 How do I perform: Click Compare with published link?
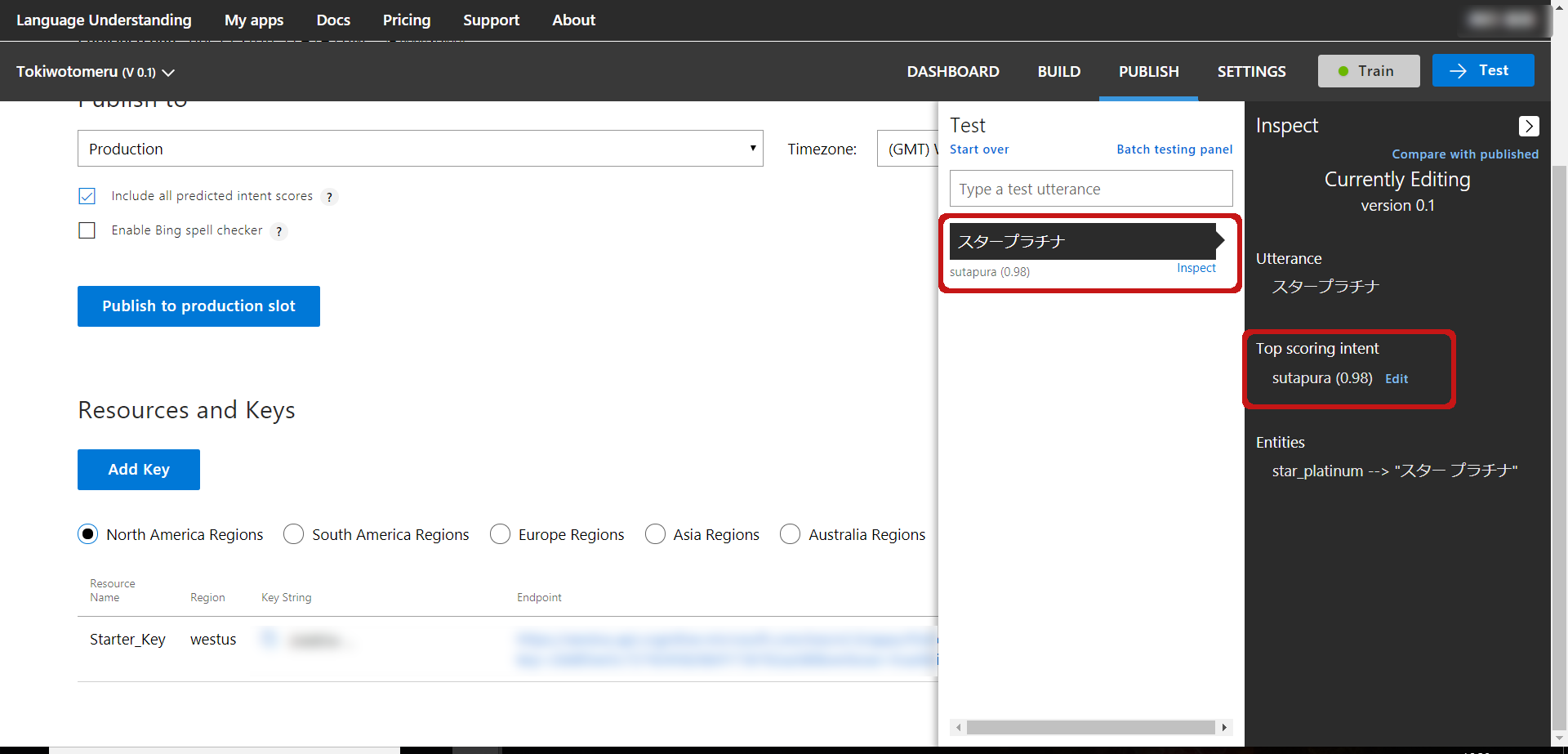pos(1465,154)
